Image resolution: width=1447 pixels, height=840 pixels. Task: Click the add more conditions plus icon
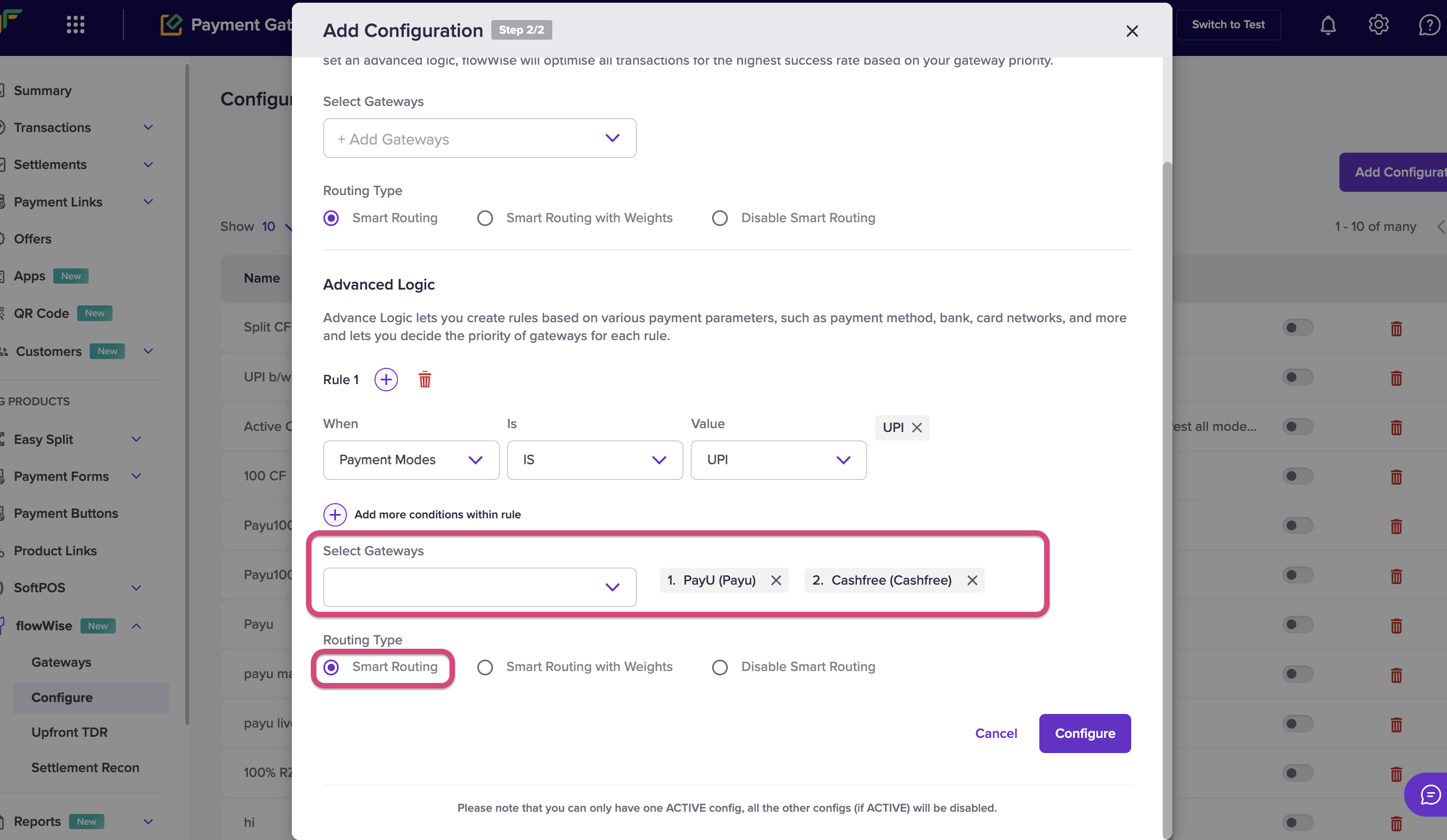pos(335,514)
